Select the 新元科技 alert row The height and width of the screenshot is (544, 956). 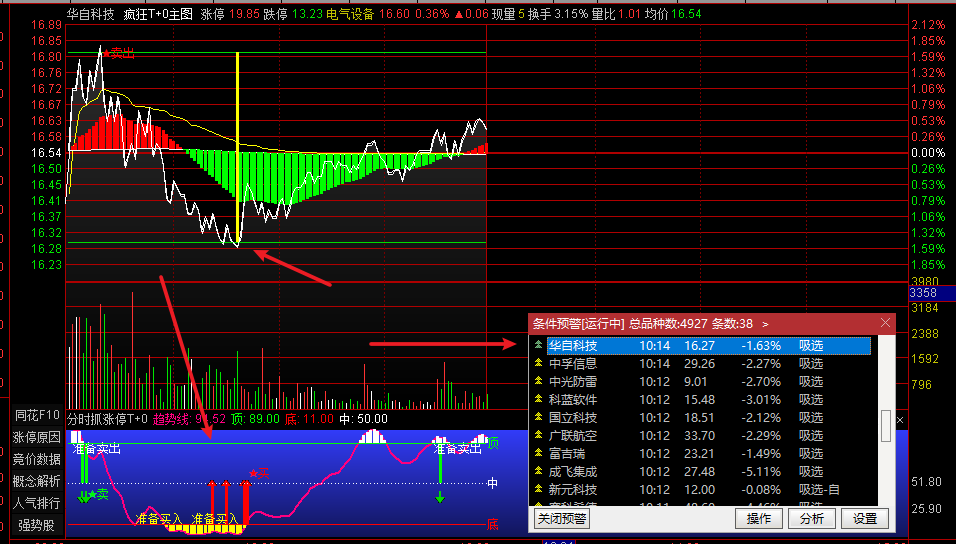708,490
